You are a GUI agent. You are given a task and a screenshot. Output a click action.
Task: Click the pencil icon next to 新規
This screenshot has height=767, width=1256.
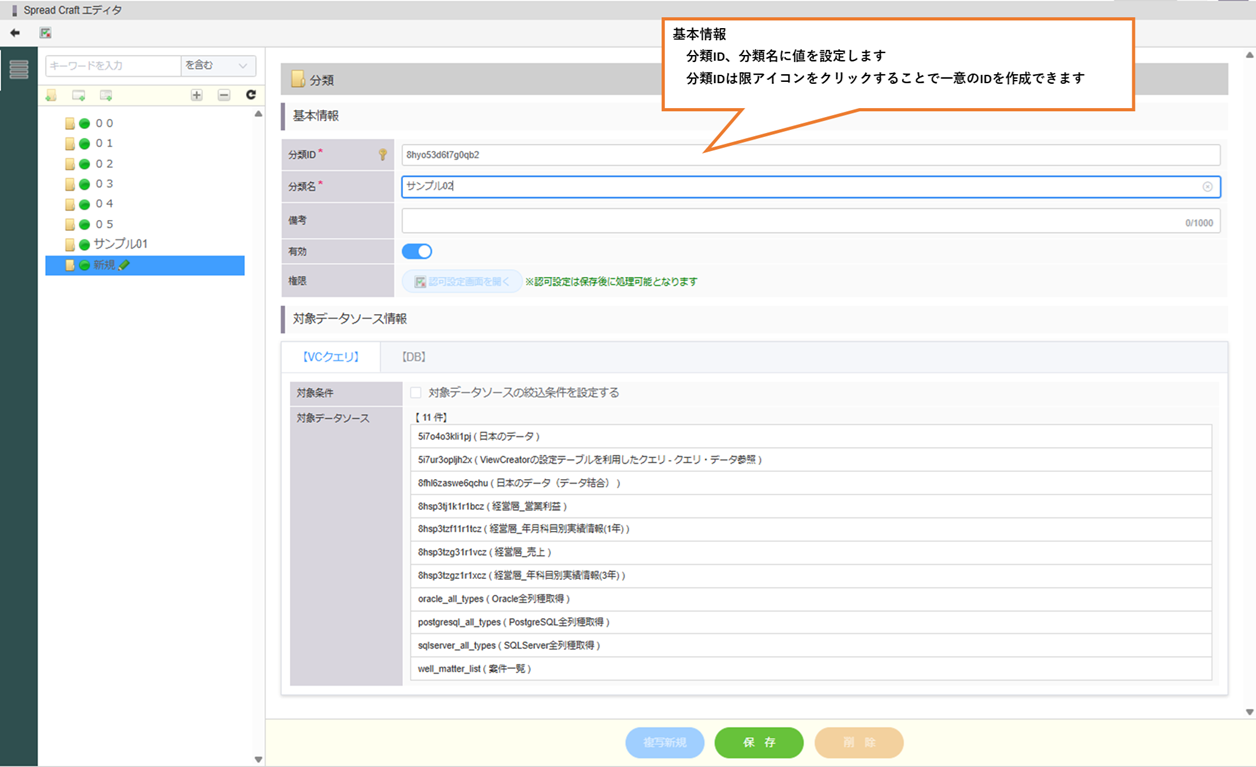(124, 265)
